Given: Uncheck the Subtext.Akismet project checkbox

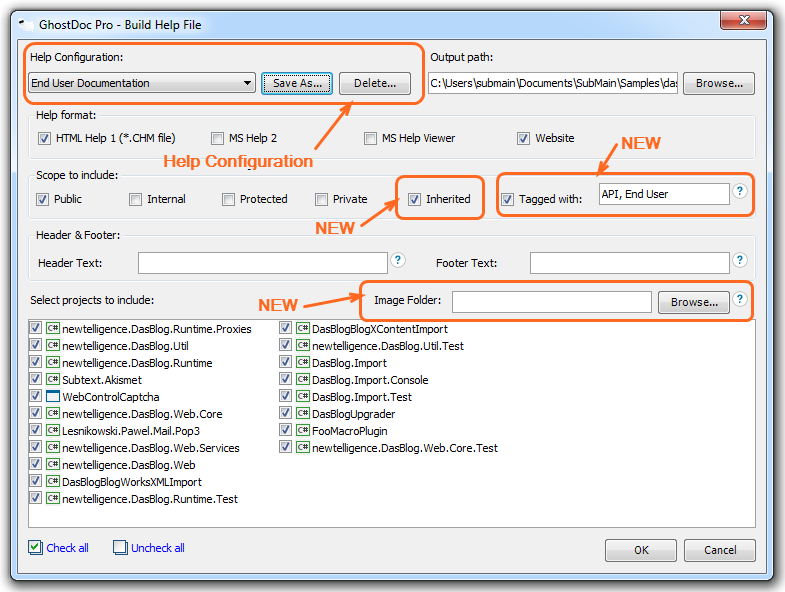Looking at the screenshot, I should click(36, 380).
